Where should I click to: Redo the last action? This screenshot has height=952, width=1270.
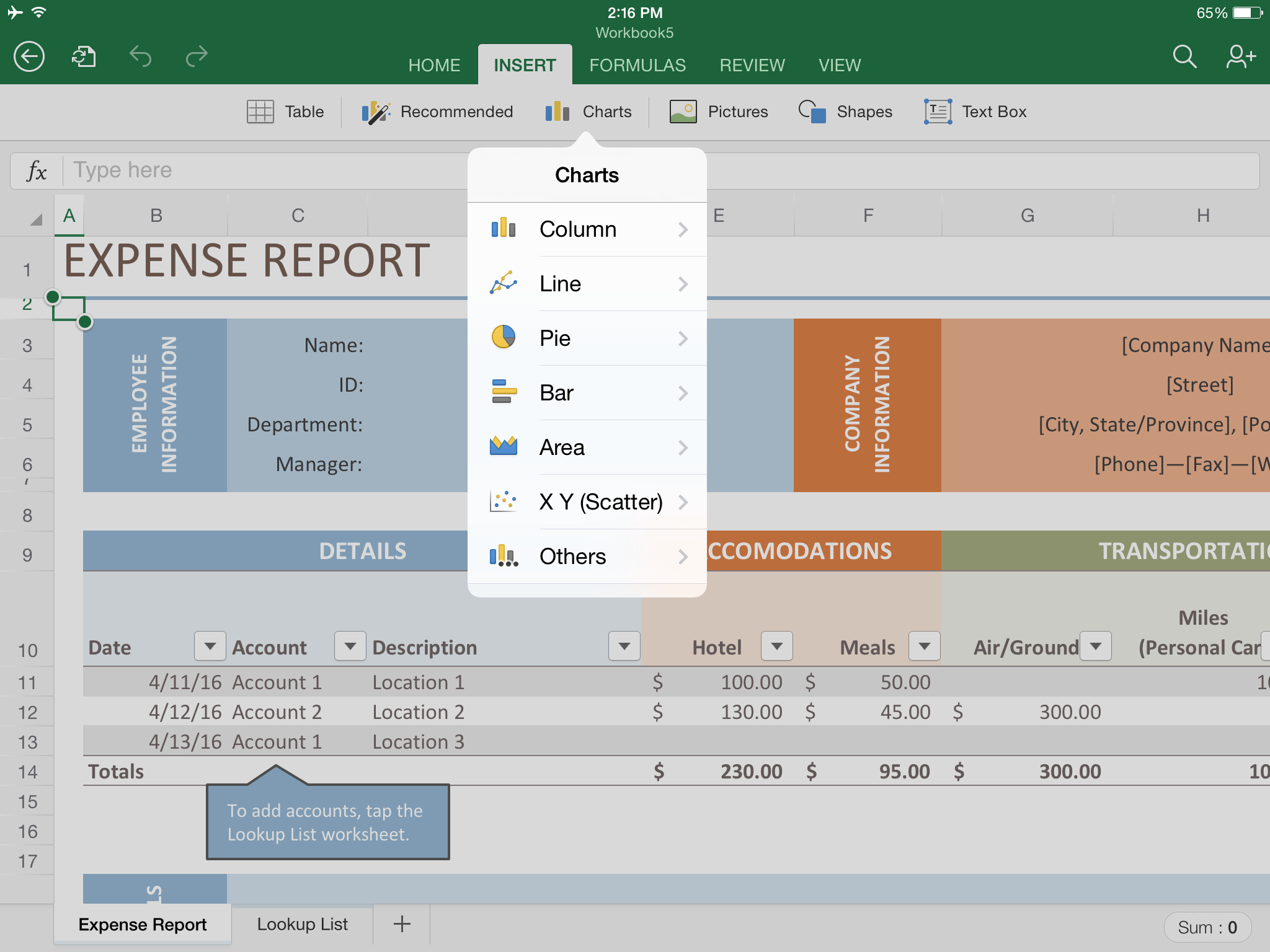click(x=196, y=56)
